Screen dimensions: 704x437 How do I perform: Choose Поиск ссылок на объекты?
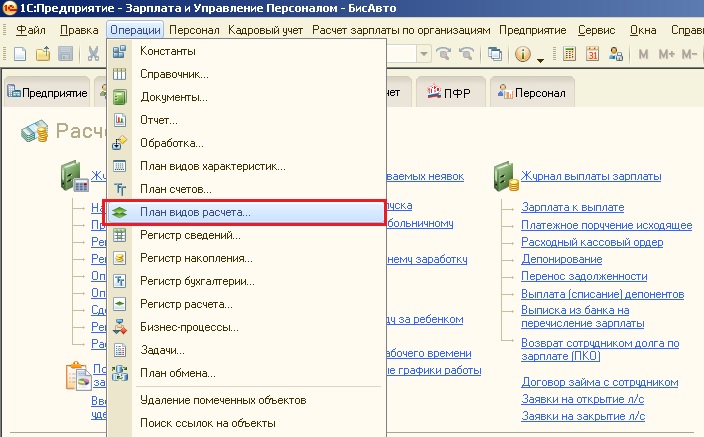246,423
